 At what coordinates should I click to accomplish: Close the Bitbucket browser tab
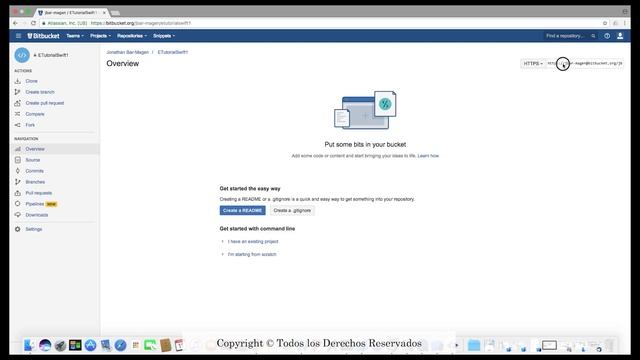click(x=104, y=13)
